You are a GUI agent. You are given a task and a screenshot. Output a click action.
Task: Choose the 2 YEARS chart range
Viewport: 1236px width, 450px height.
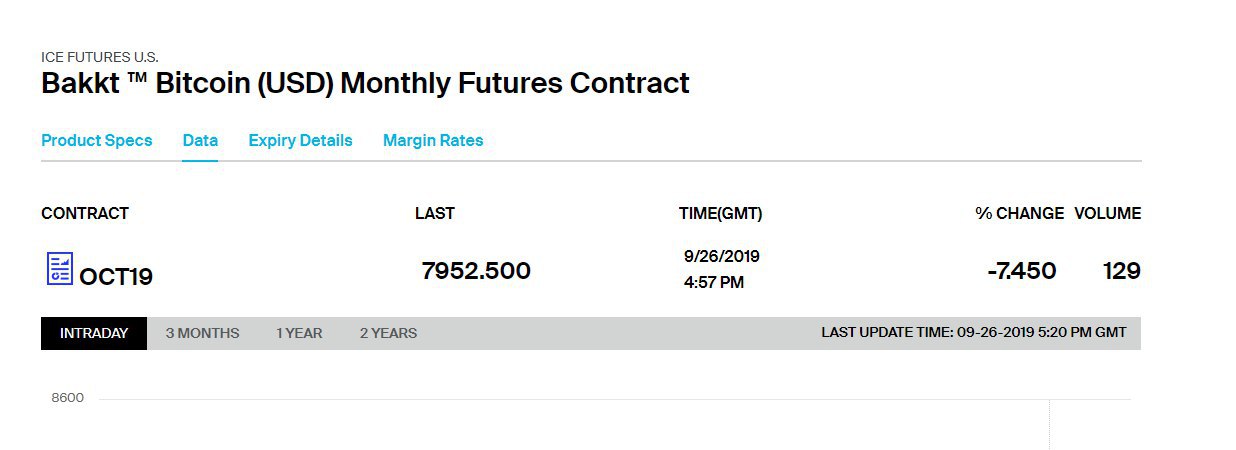pyautogui.click(x=388, y=333)
